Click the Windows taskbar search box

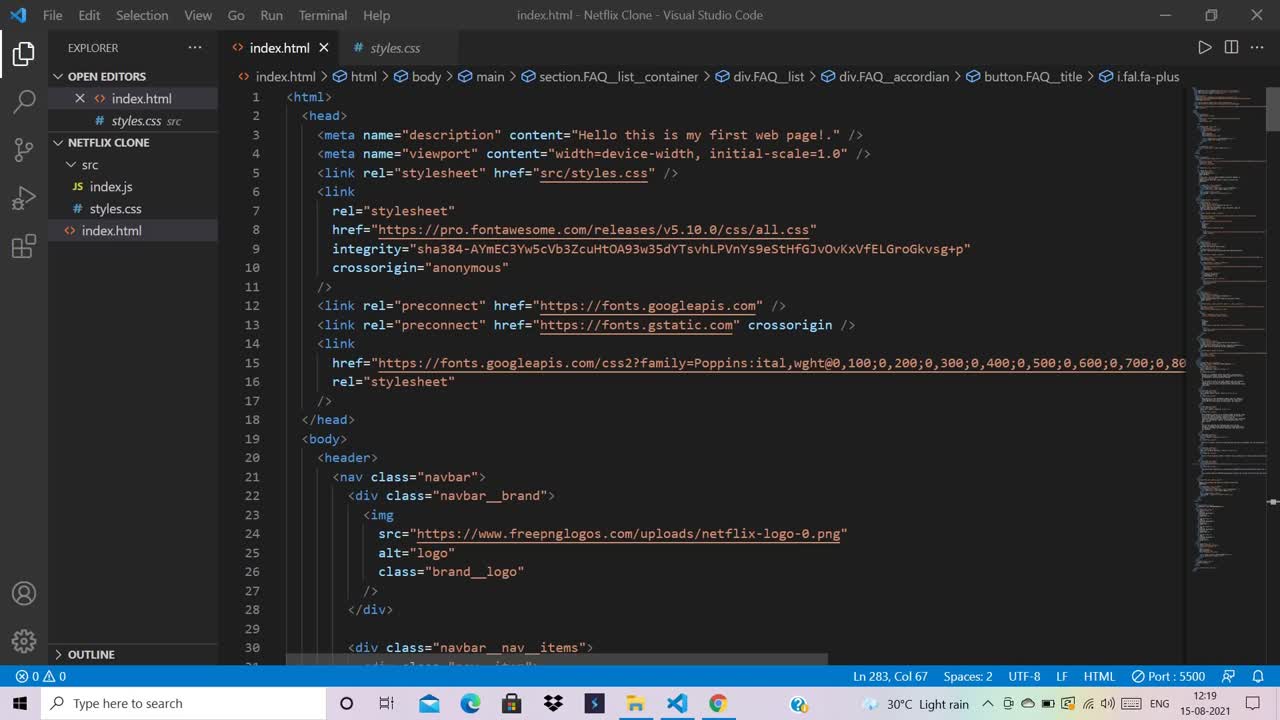pyautogui.click(x=185, y=703)
